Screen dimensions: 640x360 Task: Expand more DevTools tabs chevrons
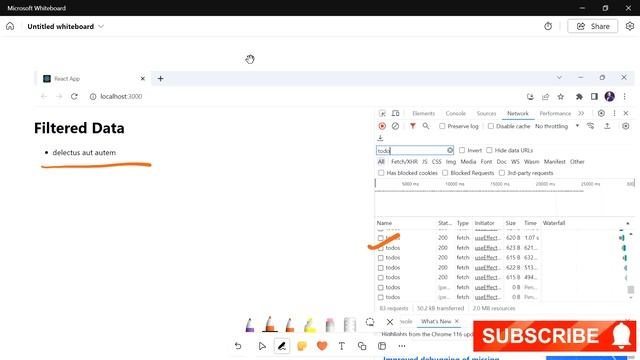click(581, 113)
